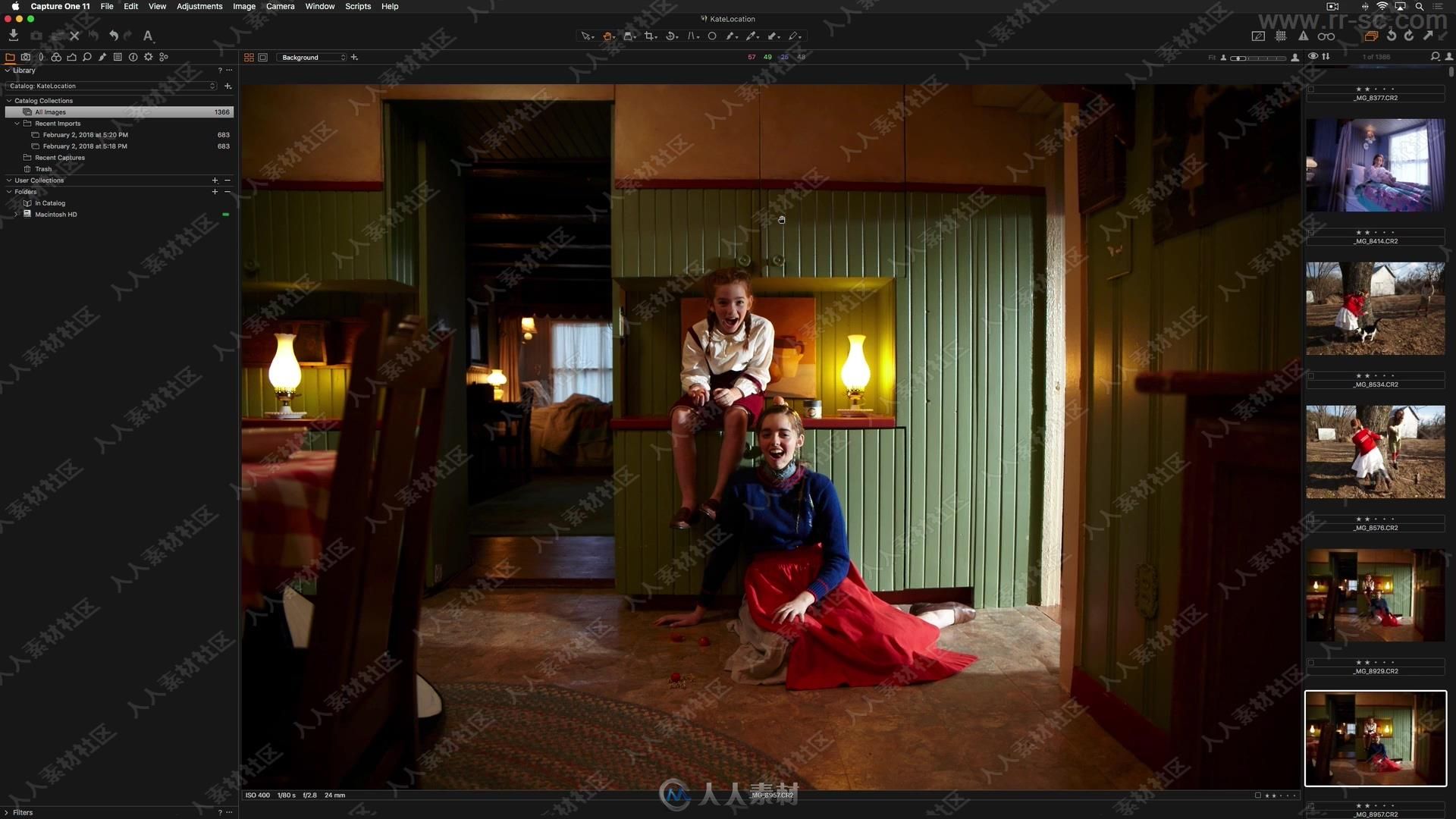The width and height of the screenshot is (1456, 819).
Task: Open the Capture One 11 app menu
Action: click(60, 6)
